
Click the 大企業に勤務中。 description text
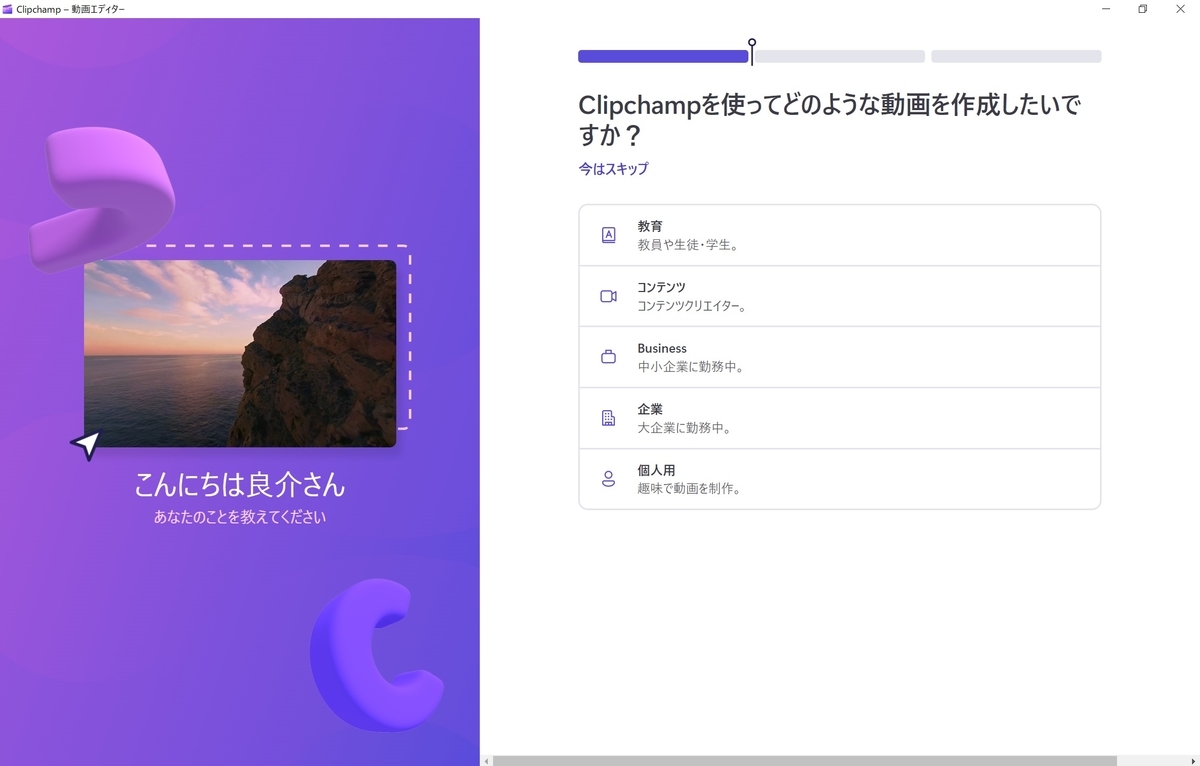(x=685, y=428)
